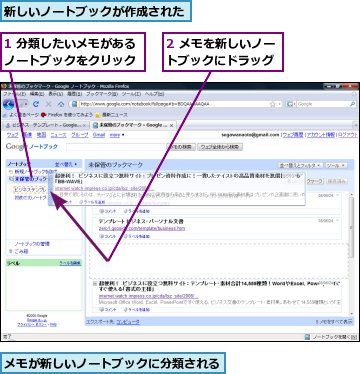Open the ファイル menu
The image size is (360, 374).
tap(14, 94)
